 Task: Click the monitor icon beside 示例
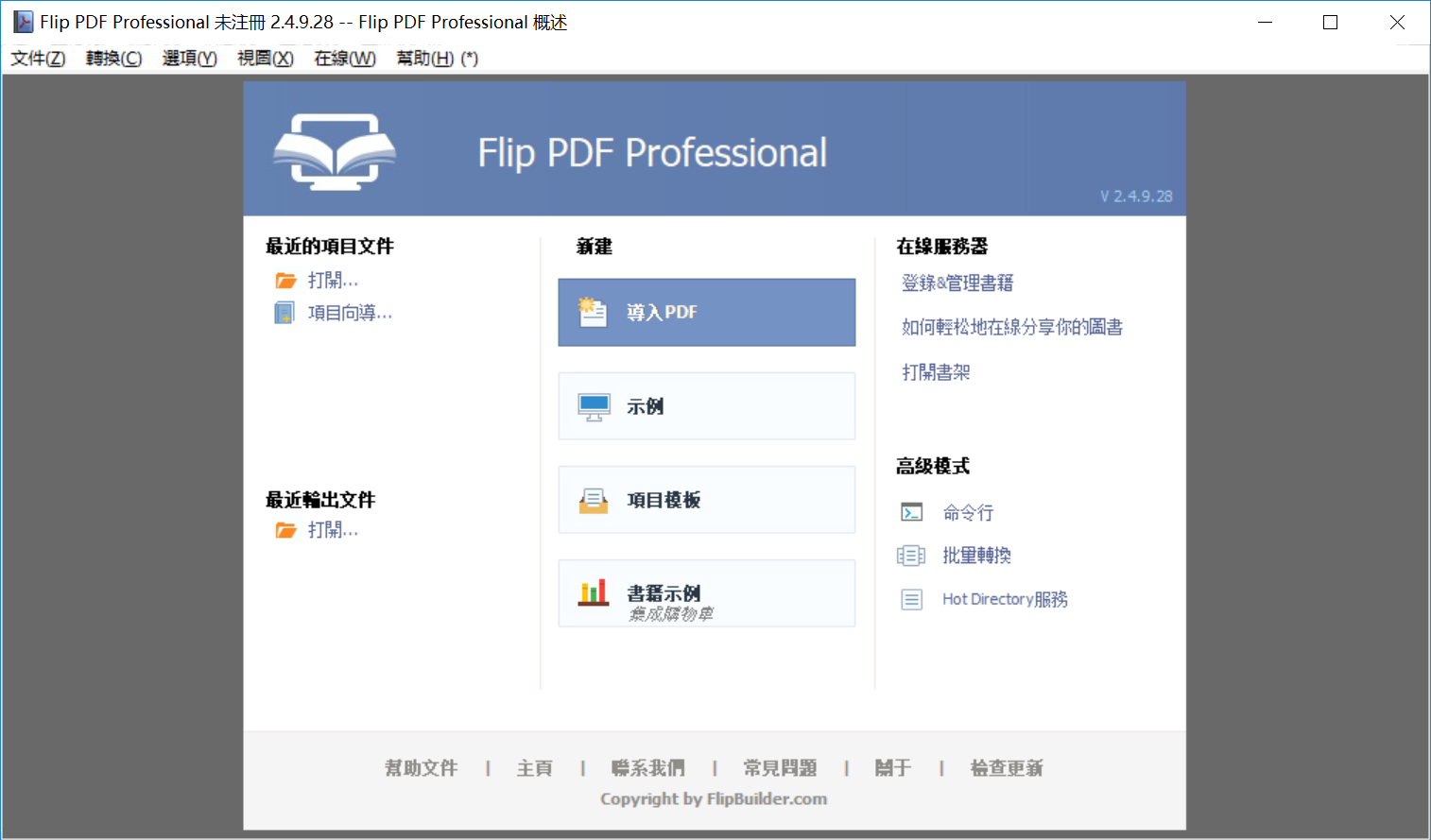[594, 407]
